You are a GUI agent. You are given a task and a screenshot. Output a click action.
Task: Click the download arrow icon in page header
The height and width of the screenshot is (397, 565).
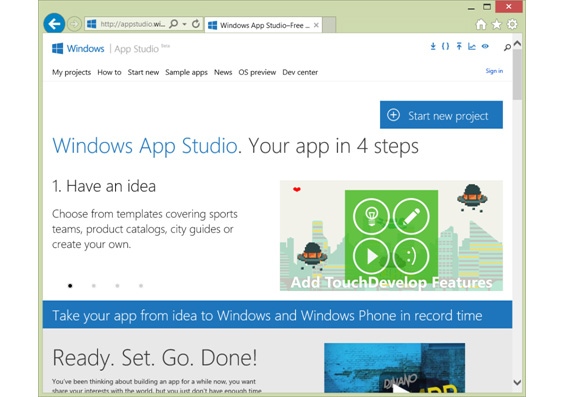[433, 46]
